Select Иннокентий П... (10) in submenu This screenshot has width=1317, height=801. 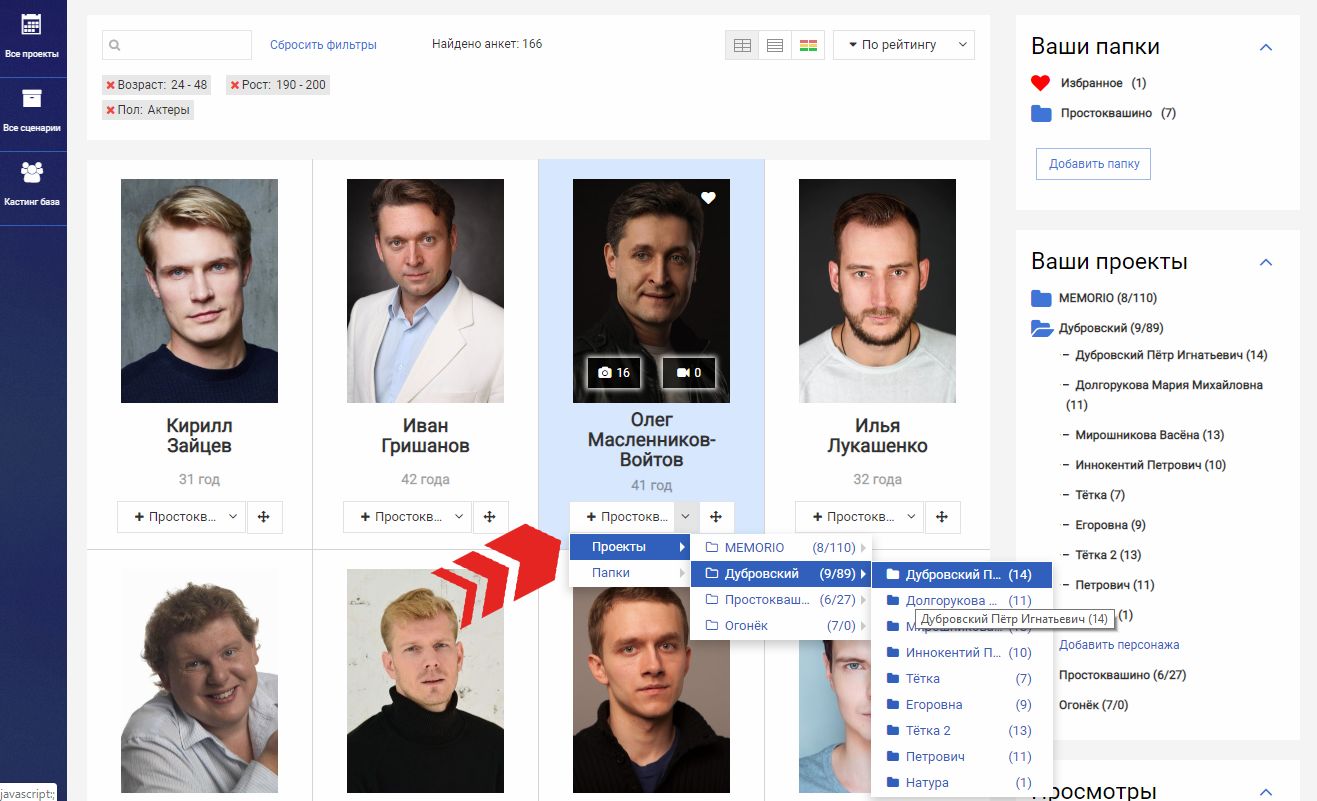962,653
